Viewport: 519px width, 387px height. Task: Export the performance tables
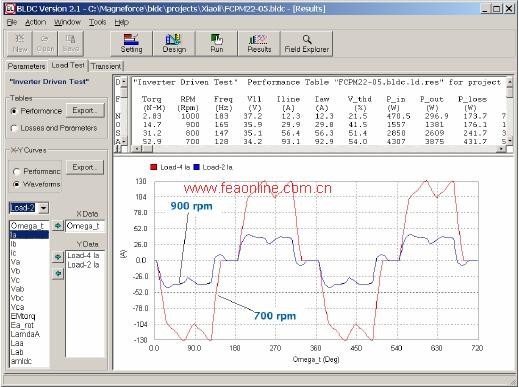click(x=85, y=110)
